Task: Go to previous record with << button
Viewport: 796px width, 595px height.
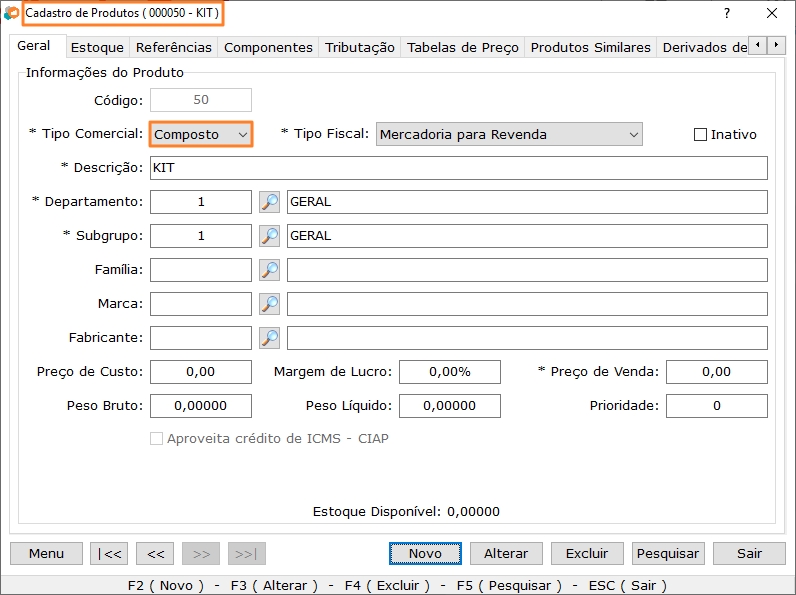Action: click(155, 553)
